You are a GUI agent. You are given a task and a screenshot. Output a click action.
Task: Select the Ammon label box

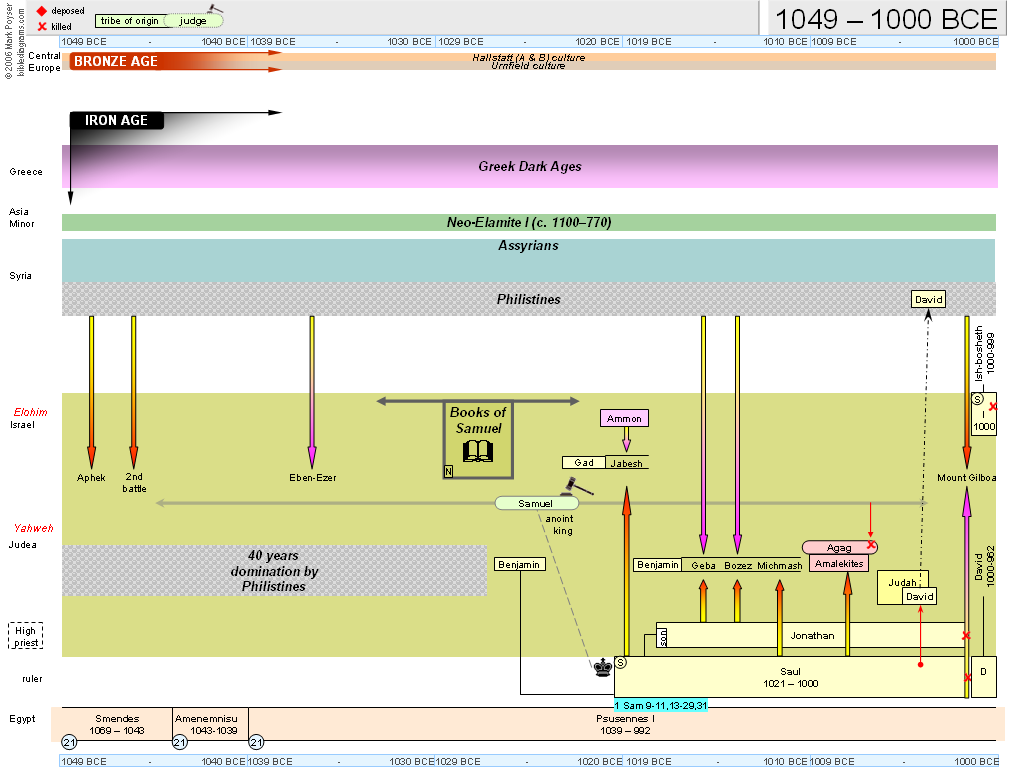pos(624,418)
